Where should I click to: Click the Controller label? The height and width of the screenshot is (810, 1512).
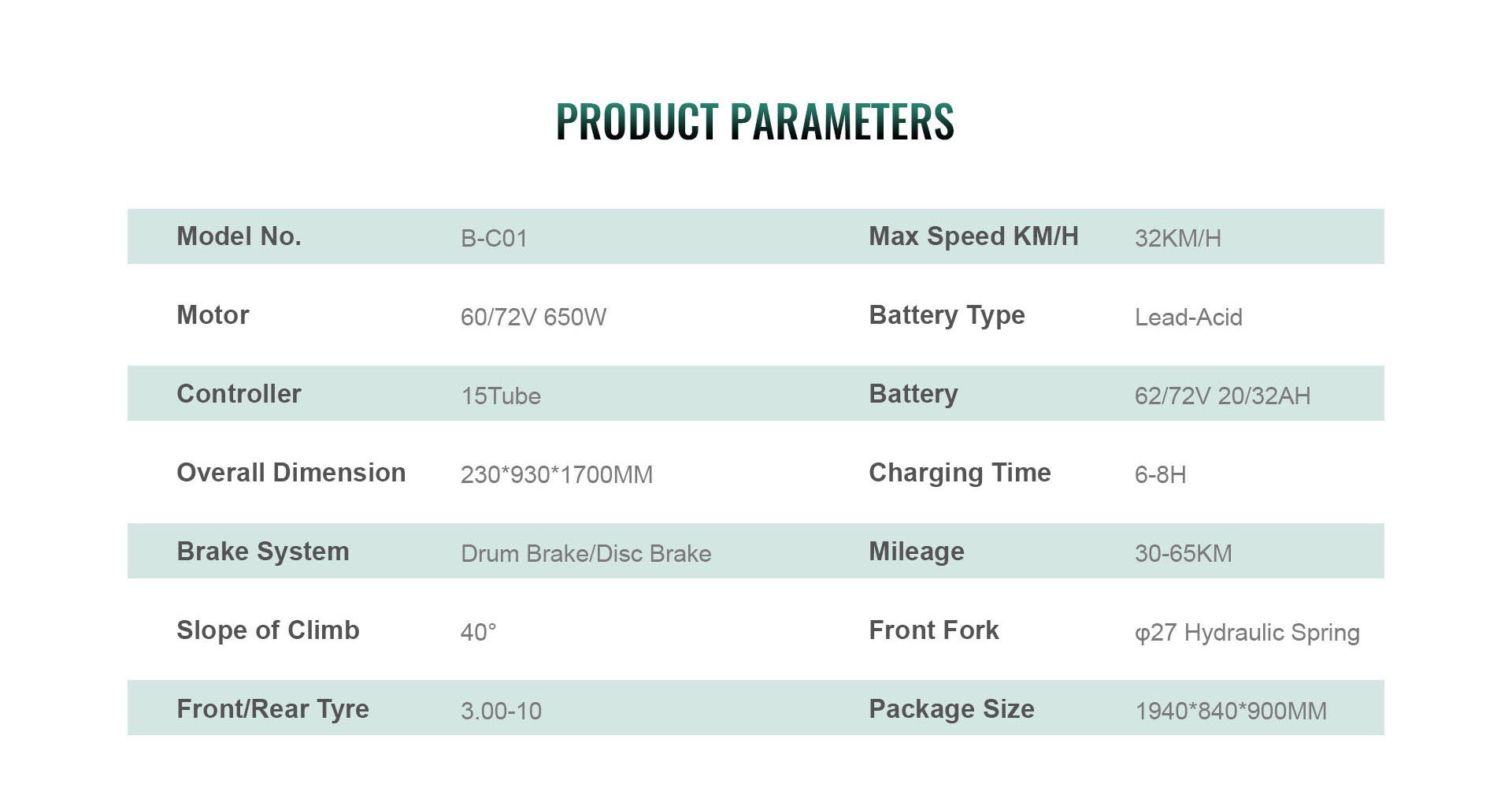coord(239,394)
